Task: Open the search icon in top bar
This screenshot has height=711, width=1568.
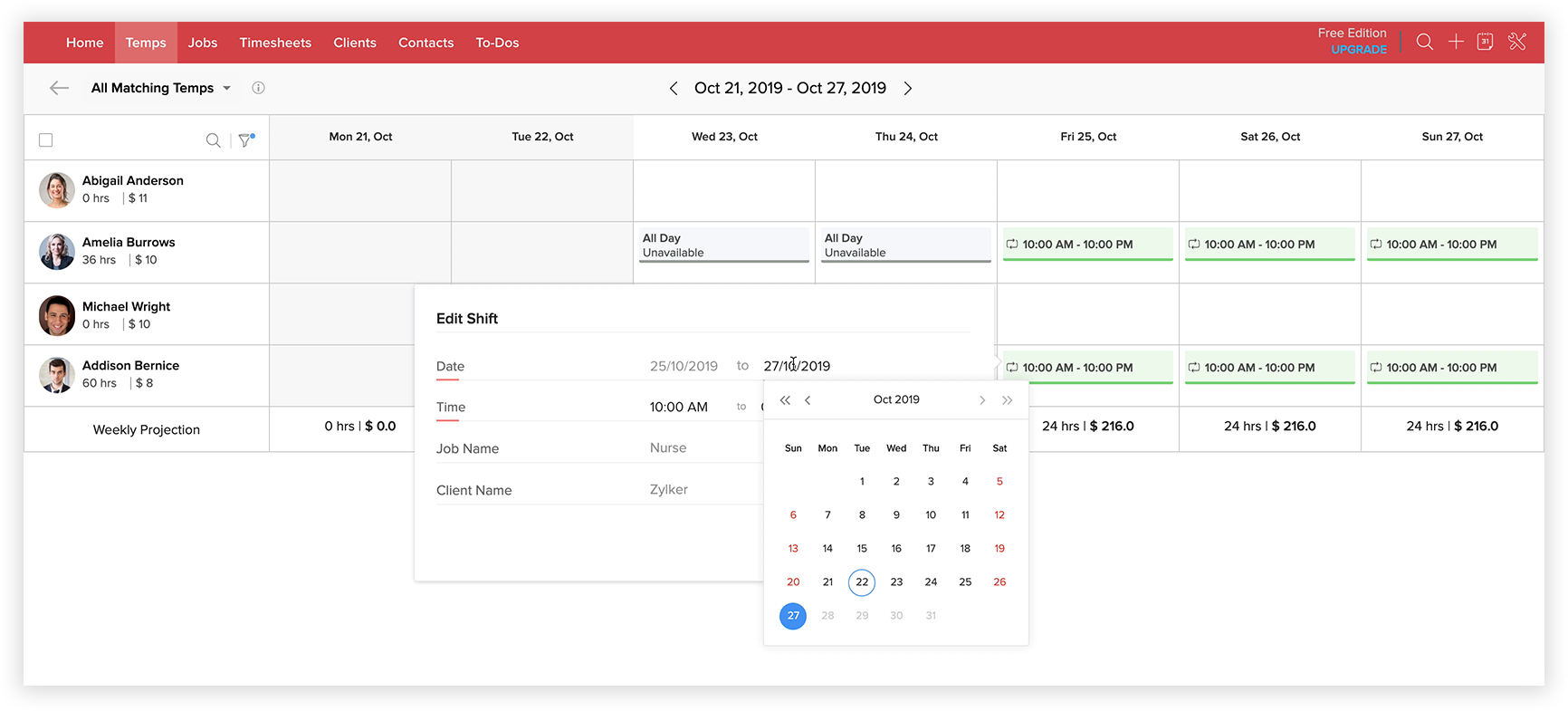Action: (x=1424, y=42)
